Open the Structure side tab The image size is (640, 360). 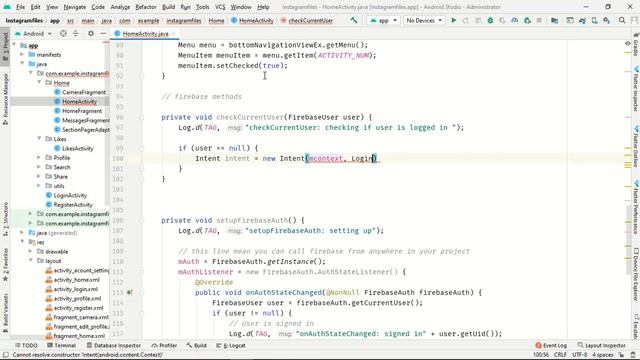point(5,219)
